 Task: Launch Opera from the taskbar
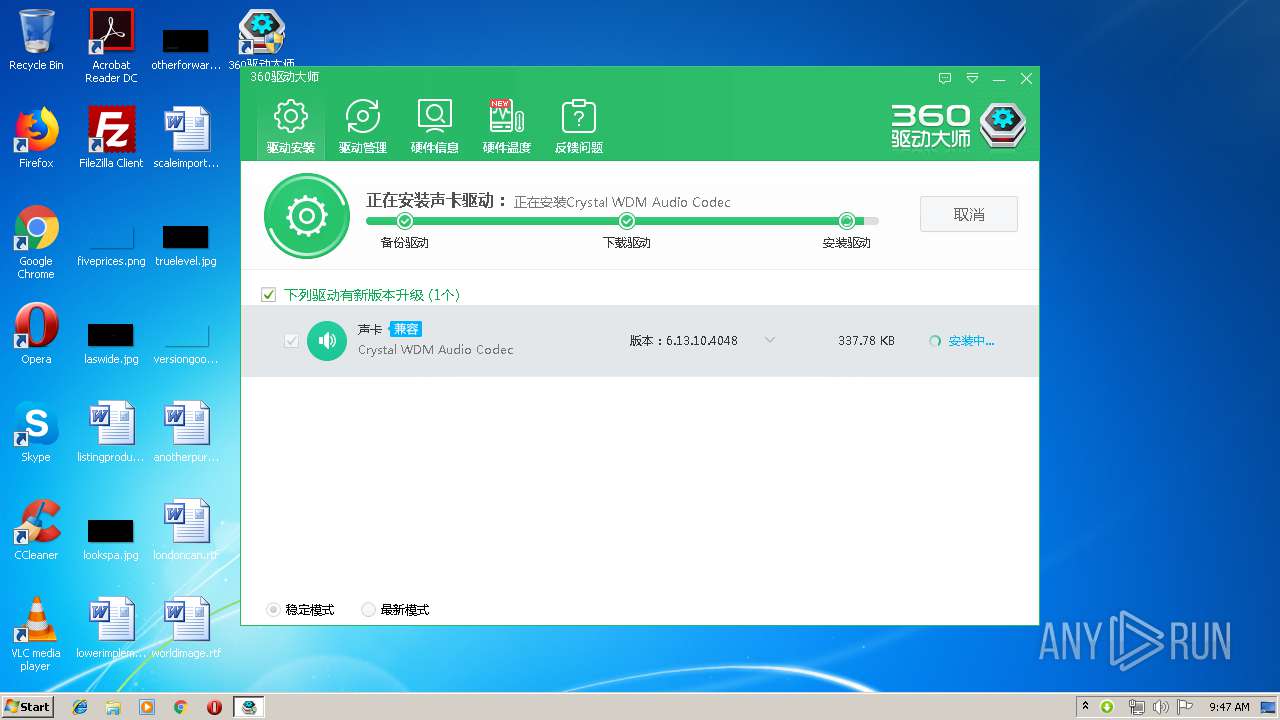214,707
